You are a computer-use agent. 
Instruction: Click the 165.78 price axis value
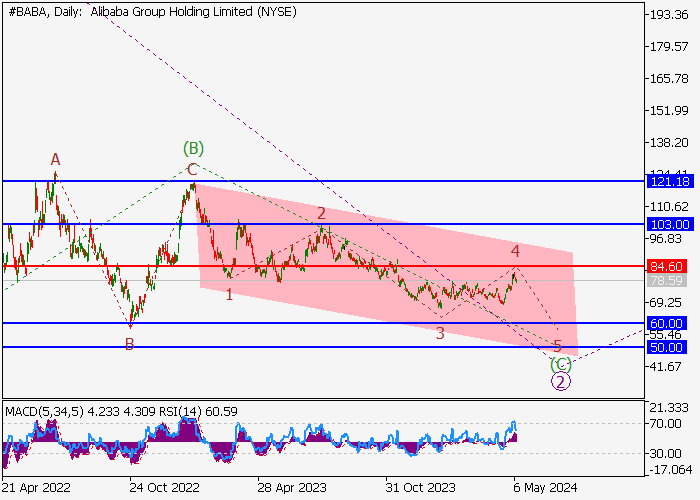(x=669, y=79)
